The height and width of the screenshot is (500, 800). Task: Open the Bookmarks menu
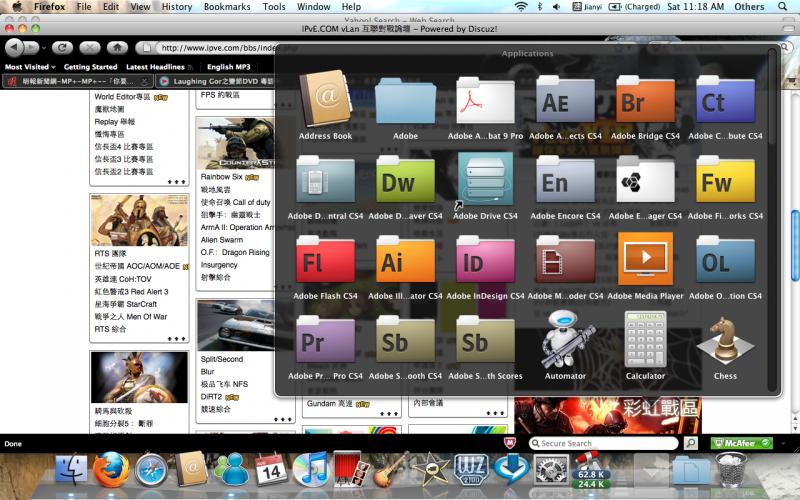227,7
